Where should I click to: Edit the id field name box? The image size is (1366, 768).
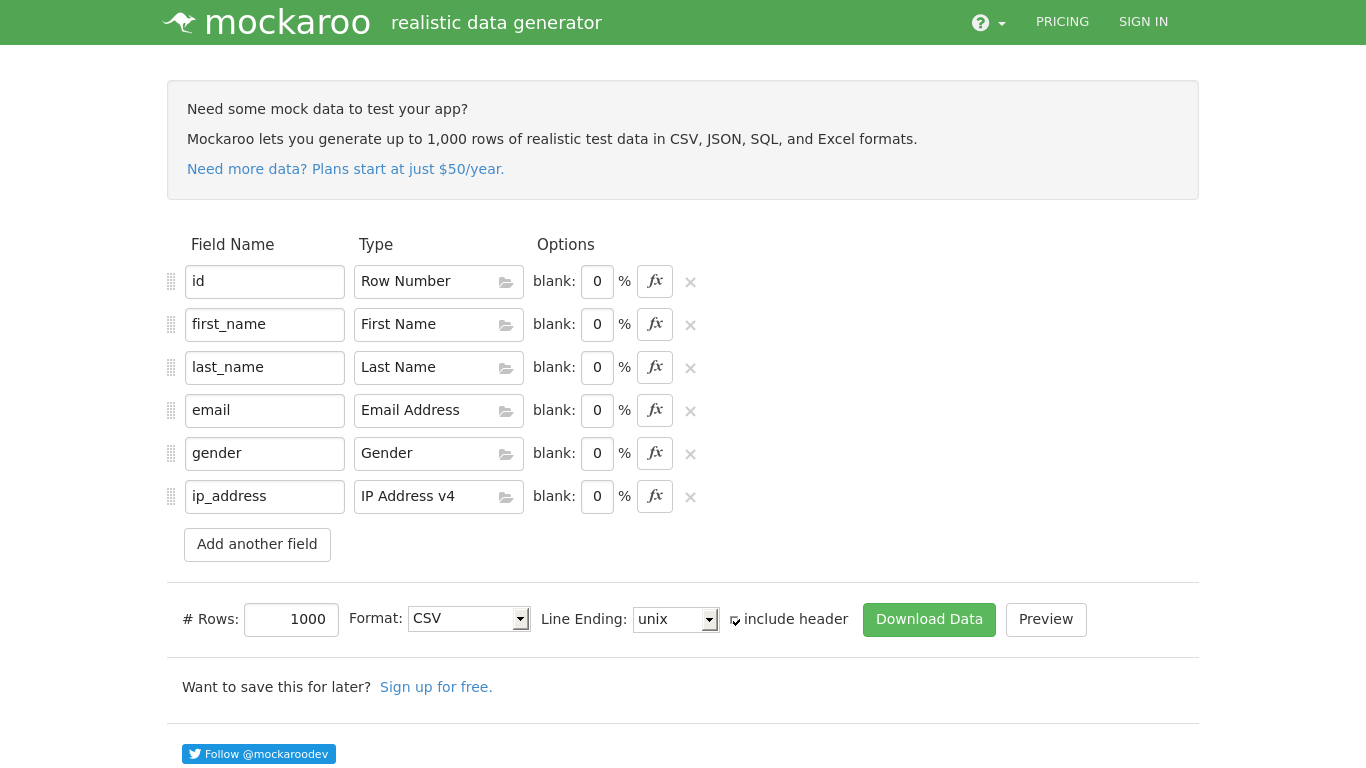click(x=265, y=282)
